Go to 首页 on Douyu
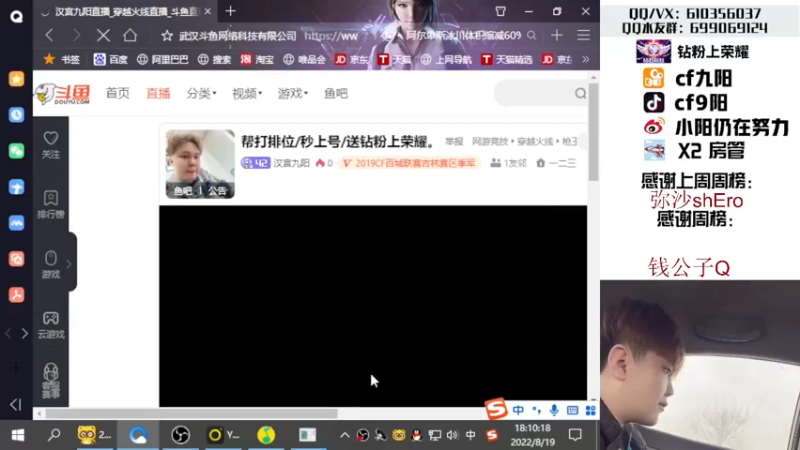Viewport: 800px width, 450px height. click(x=117, y=93)
